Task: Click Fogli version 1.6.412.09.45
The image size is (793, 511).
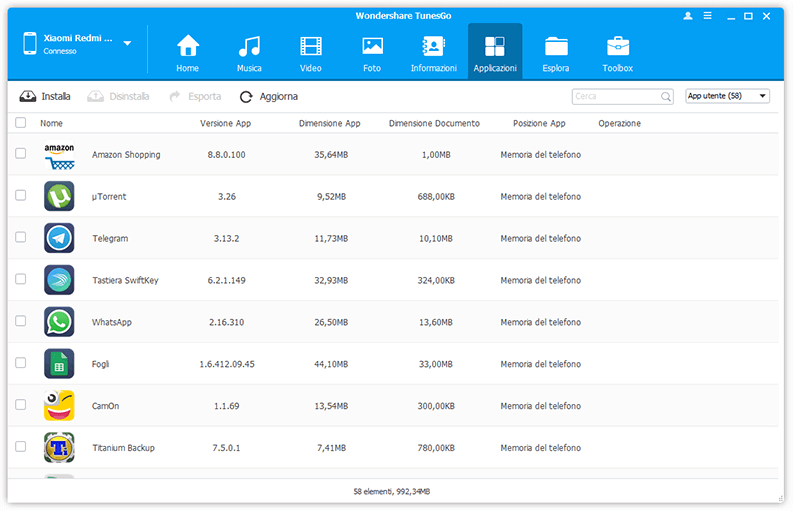Action: point(227,364)
